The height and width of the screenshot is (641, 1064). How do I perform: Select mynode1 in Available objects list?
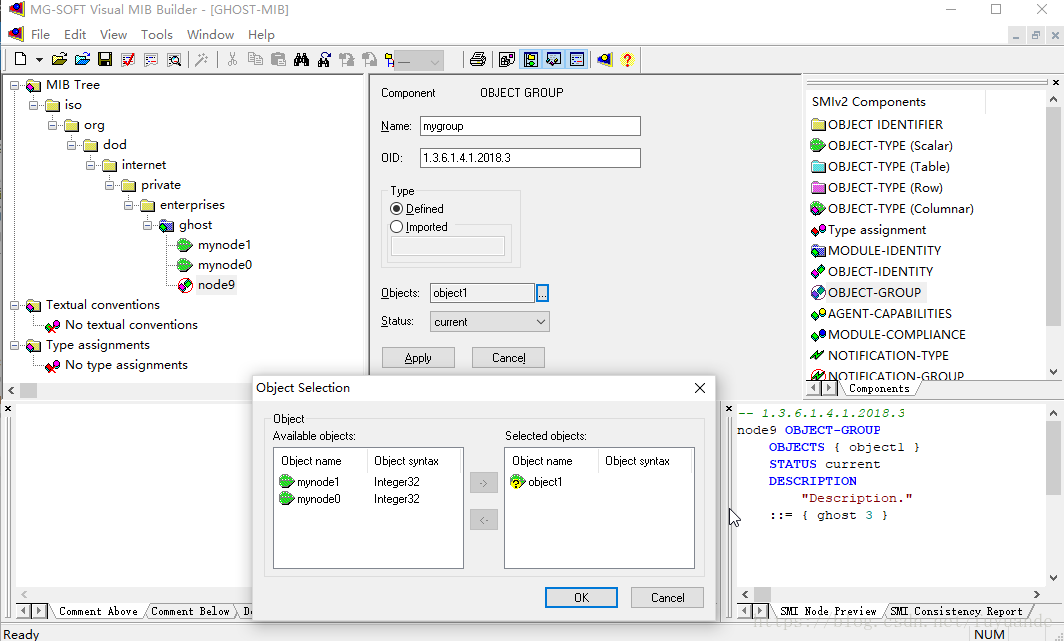tap(318, 482)
